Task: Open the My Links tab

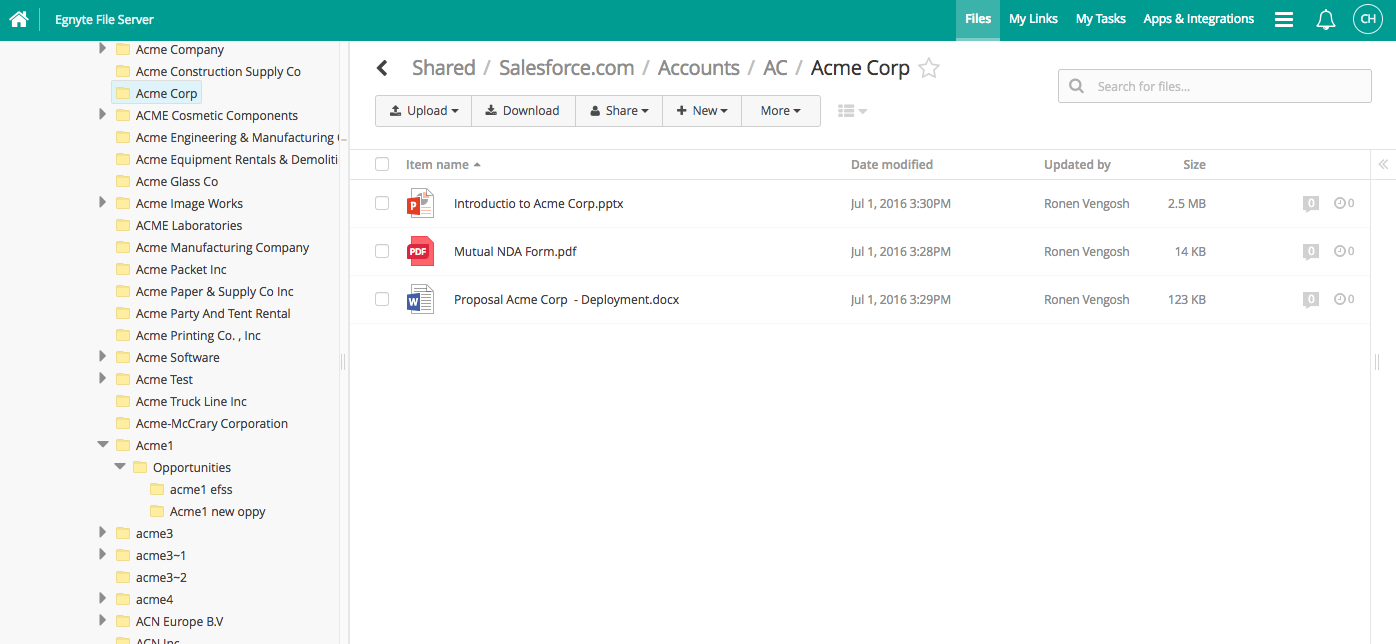Action: (x=1033, y=19)
